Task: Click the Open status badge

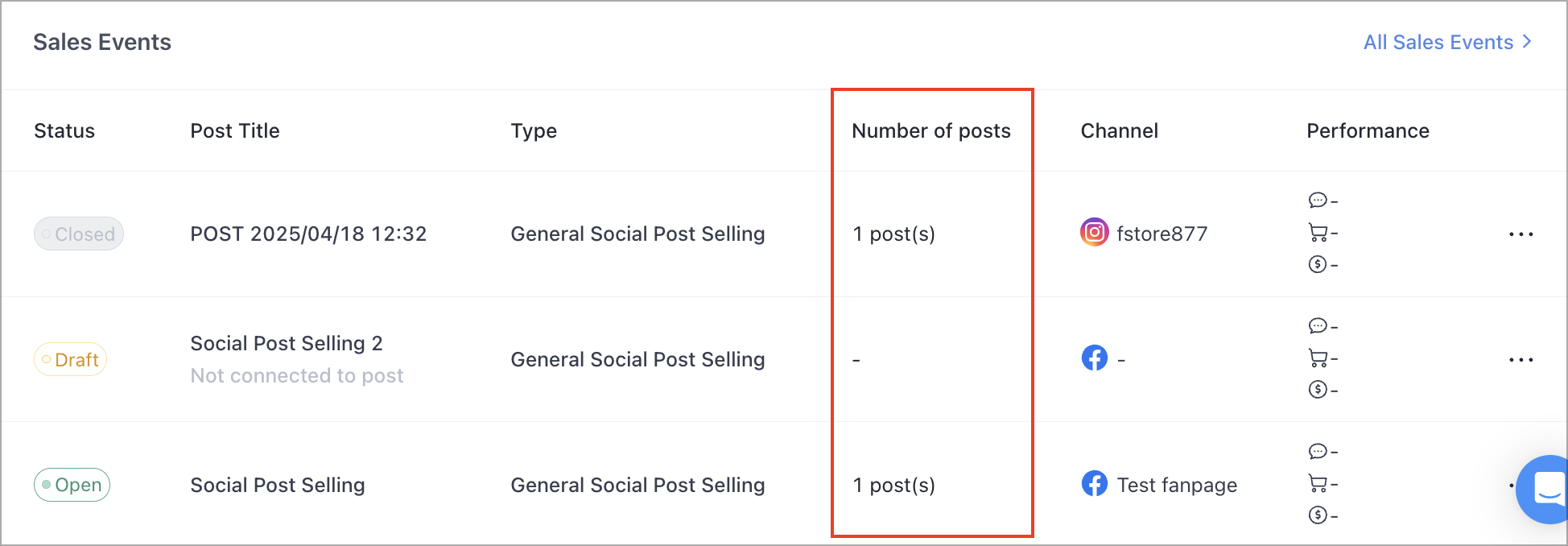Action: click(72, 485)
